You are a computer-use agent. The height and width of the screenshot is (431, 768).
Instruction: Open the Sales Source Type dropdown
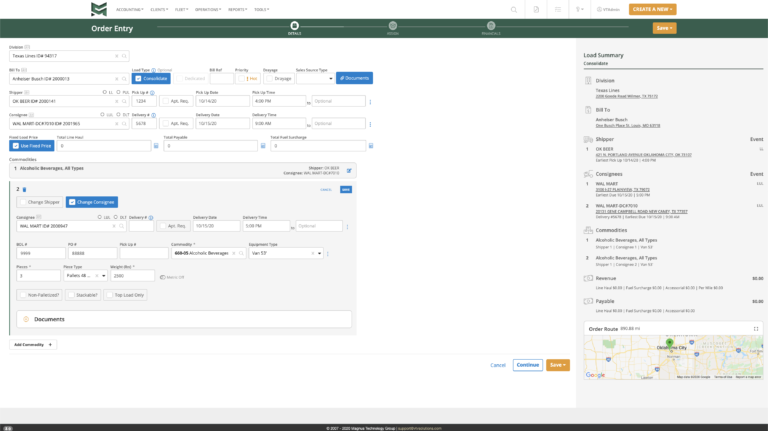[315, 78]
